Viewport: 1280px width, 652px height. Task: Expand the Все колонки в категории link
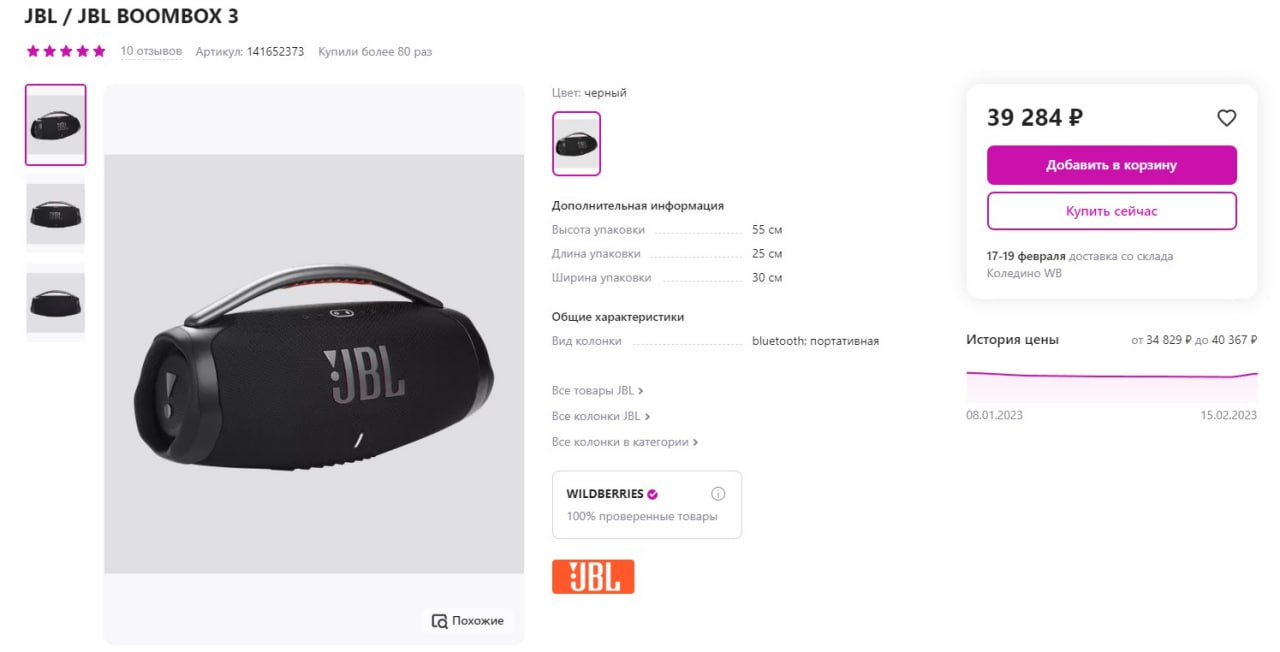click(x=625, y=442)
